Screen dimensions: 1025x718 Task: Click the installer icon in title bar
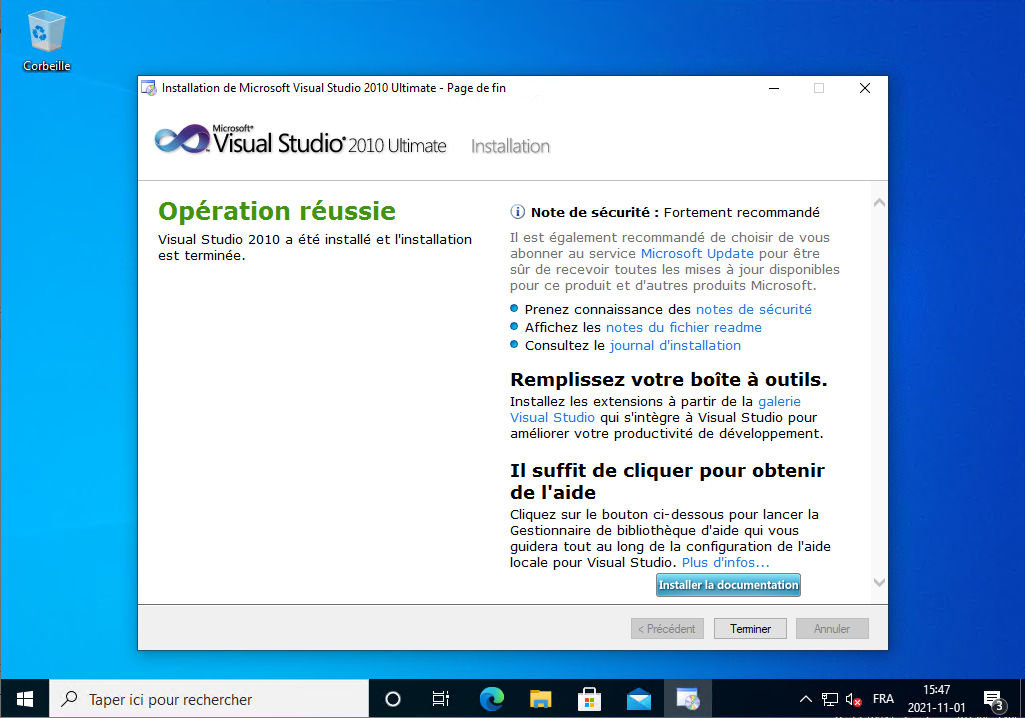coord(149,88)
